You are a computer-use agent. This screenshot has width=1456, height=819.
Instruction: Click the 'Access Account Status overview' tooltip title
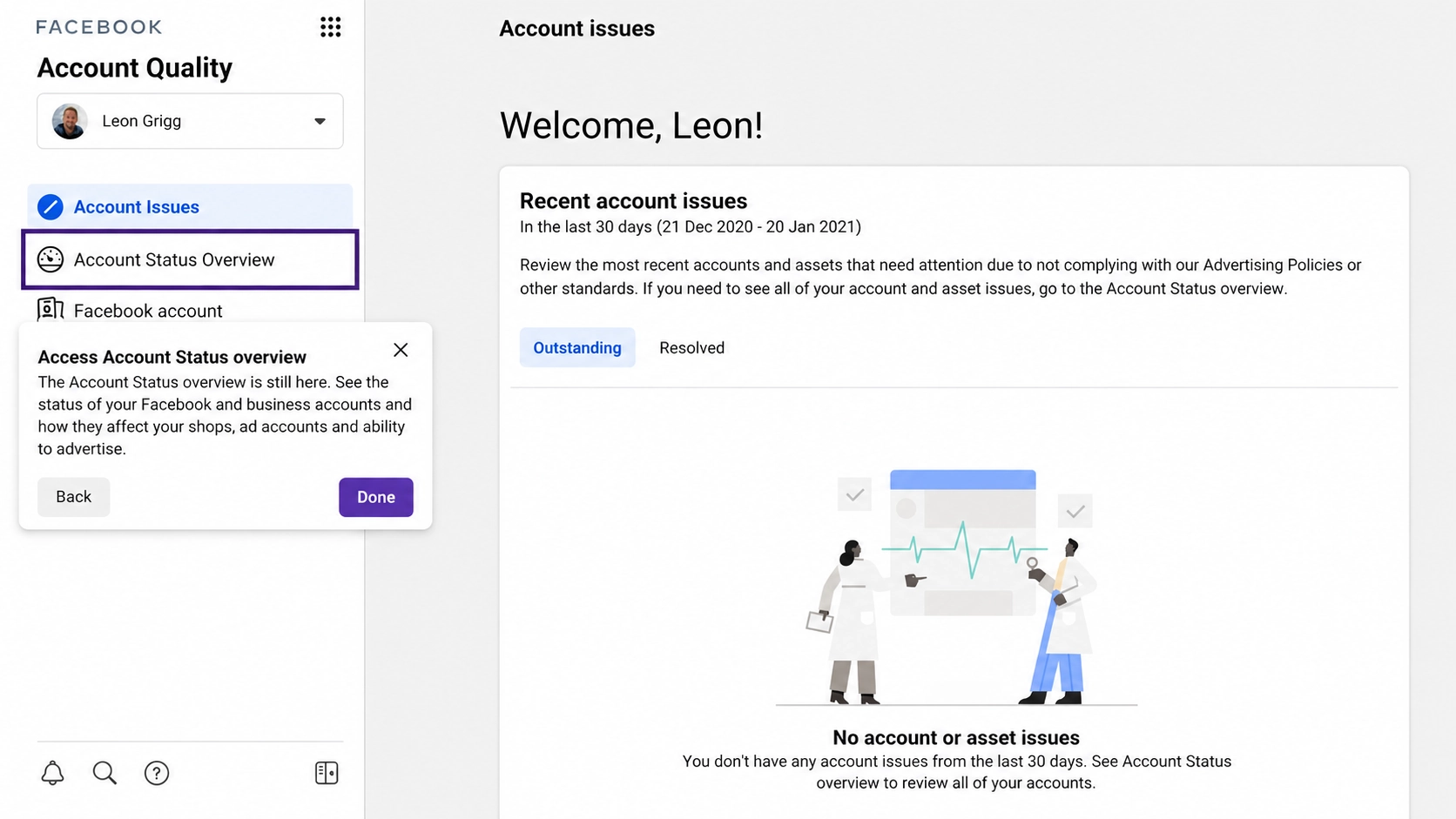(172, 357)
